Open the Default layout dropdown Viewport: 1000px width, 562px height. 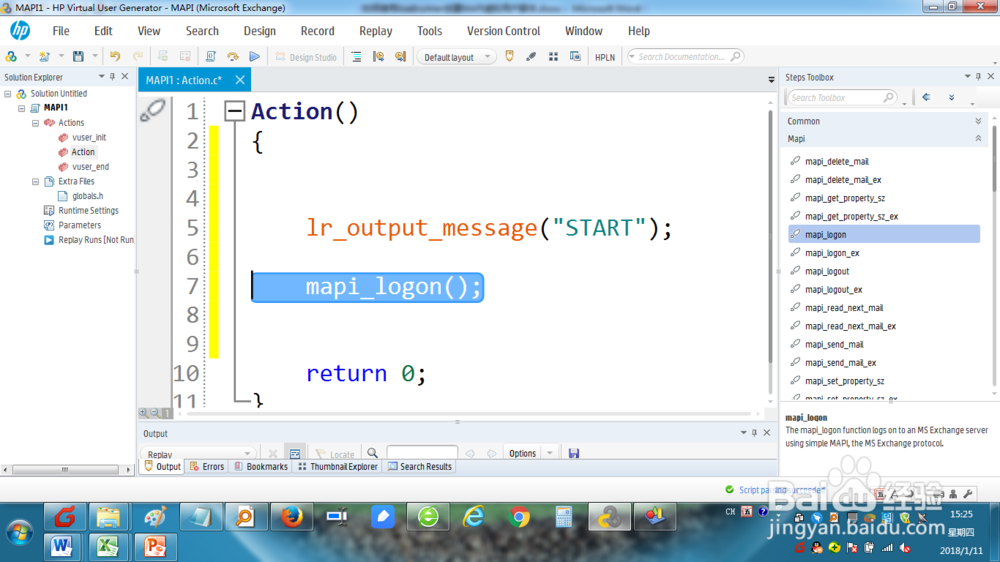point(457,57)
